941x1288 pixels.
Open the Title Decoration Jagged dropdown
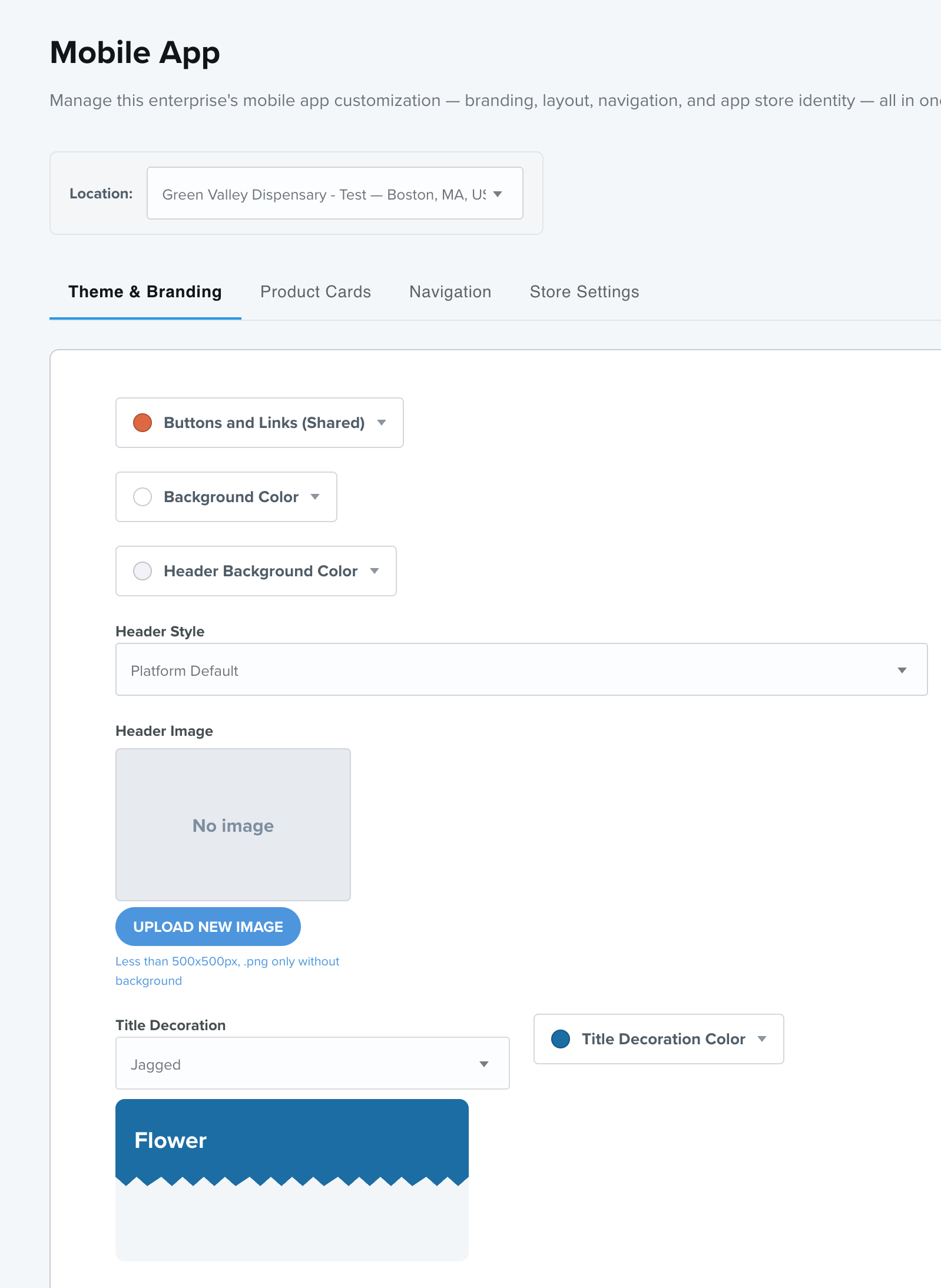(x=312, y=1063)
